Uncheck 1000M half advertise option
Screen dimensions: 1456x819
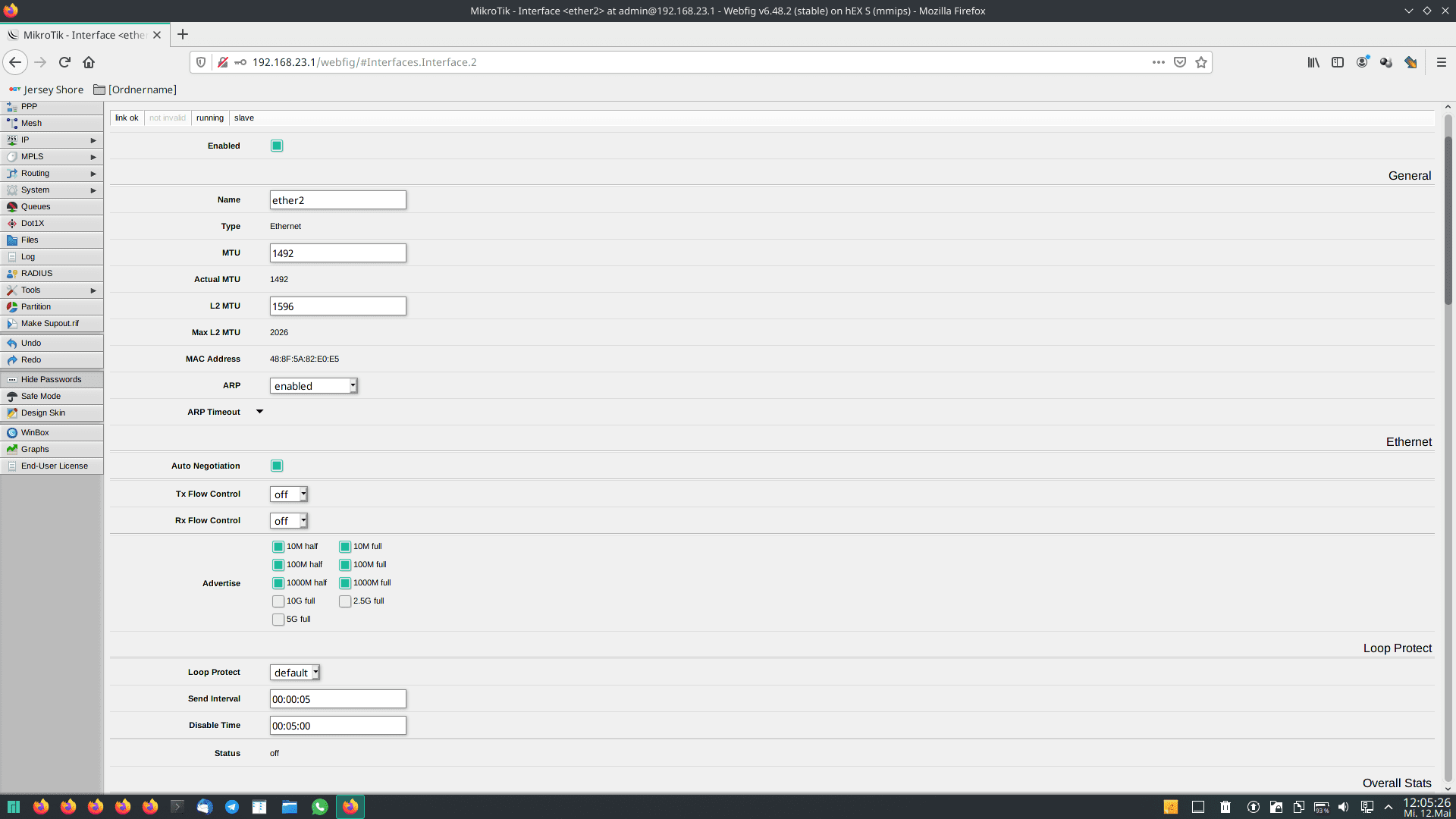[278, 583]
